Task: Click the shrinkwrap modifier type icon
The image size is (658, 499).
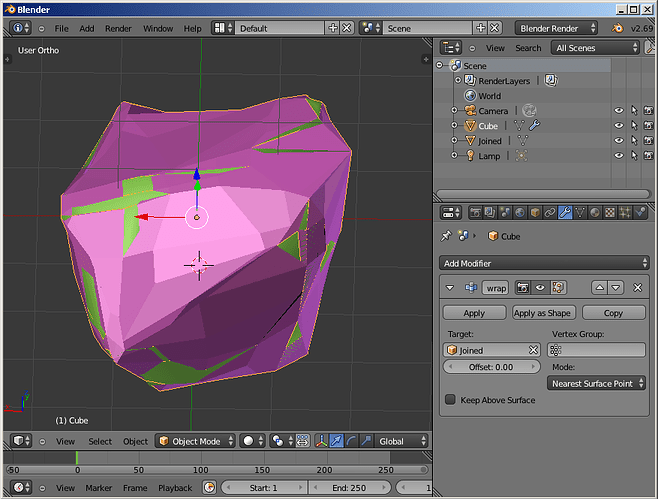Action: click(471, 287)
